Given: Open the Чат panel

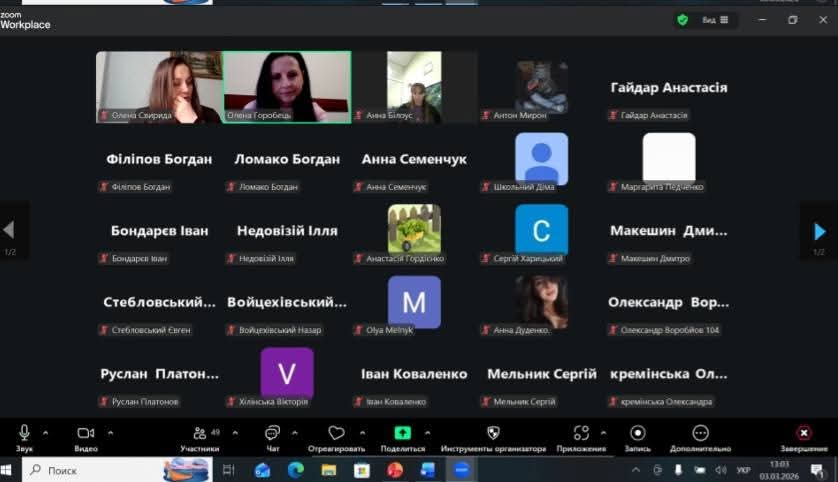Looking at the screenshot, I should (272, 434).
